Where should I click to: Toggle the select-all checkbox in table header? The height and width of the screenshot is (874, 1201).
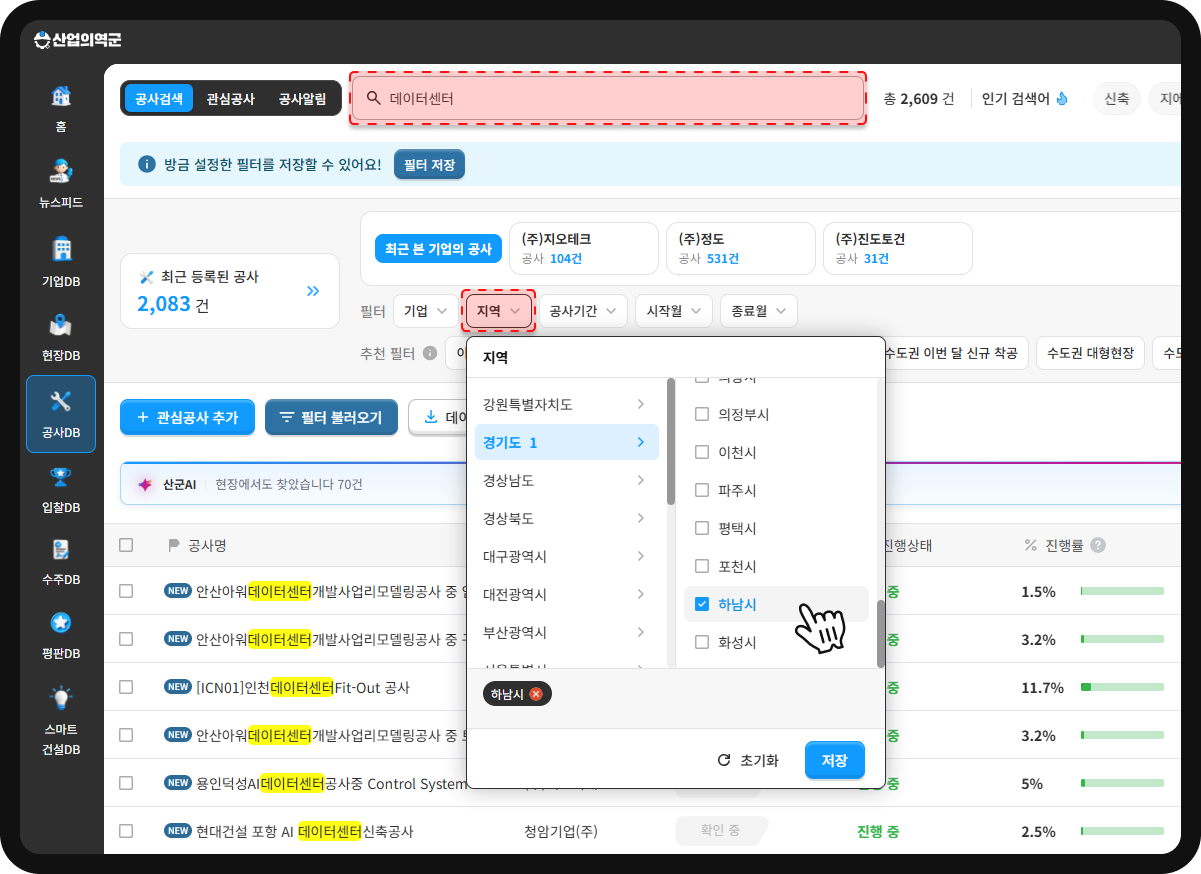coord(126,545)
